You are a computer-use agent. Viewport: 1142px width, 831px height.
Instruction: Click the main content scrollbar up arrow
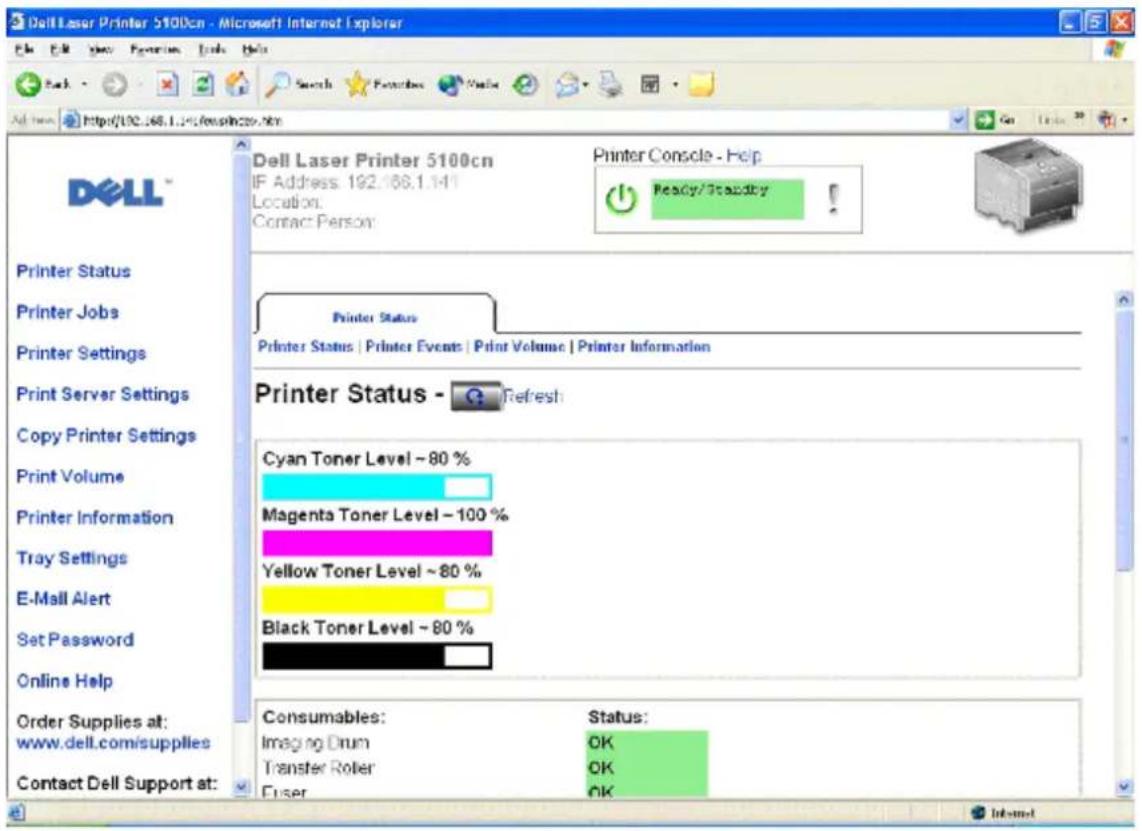(1125, 299)
